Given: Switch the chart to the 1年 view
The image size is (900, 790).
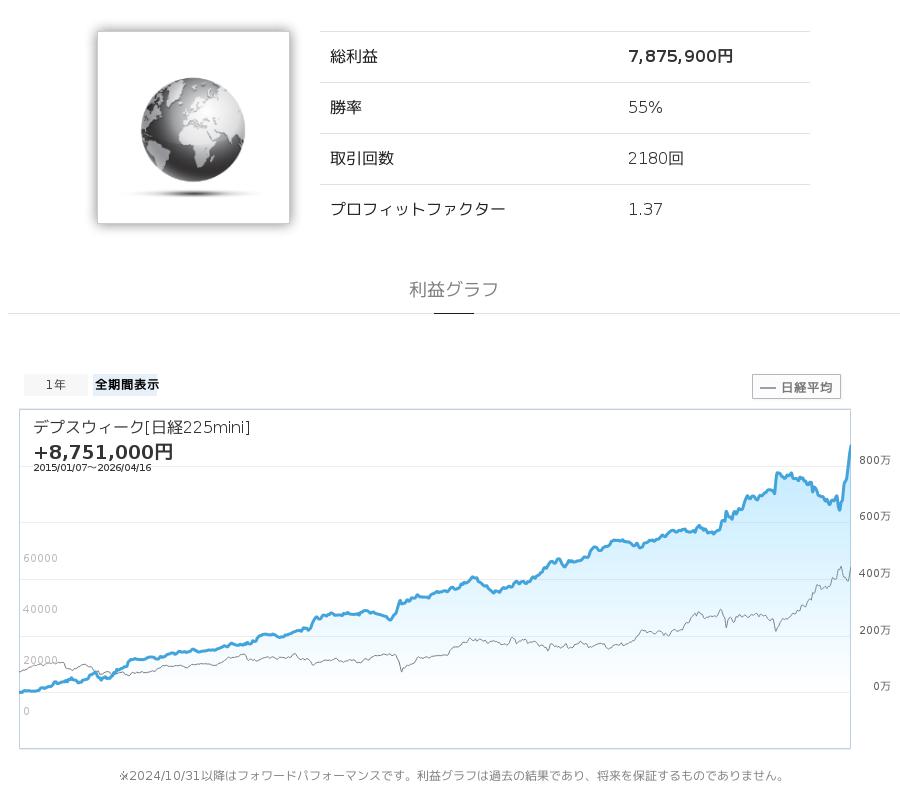Looking at the screenshot, I should [56, 385].
